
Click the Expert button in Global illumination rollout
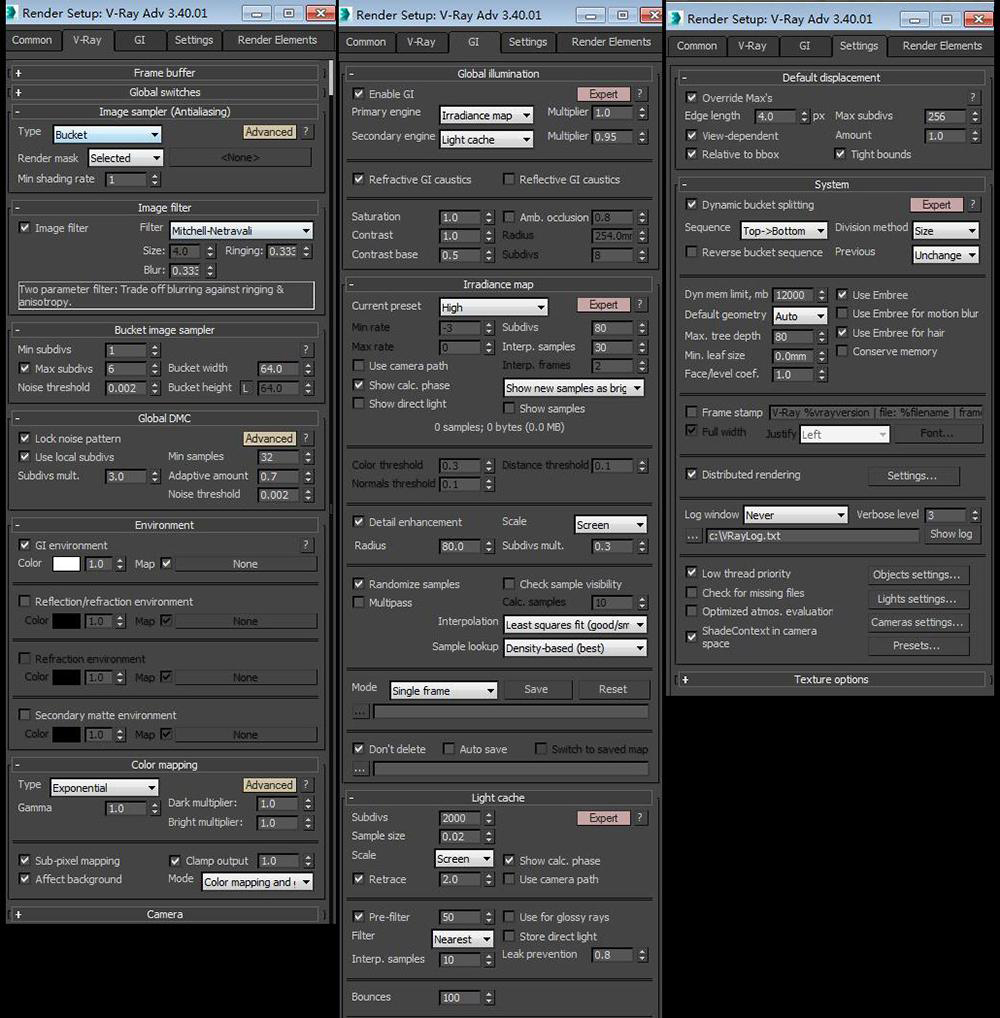pos(603,94)
